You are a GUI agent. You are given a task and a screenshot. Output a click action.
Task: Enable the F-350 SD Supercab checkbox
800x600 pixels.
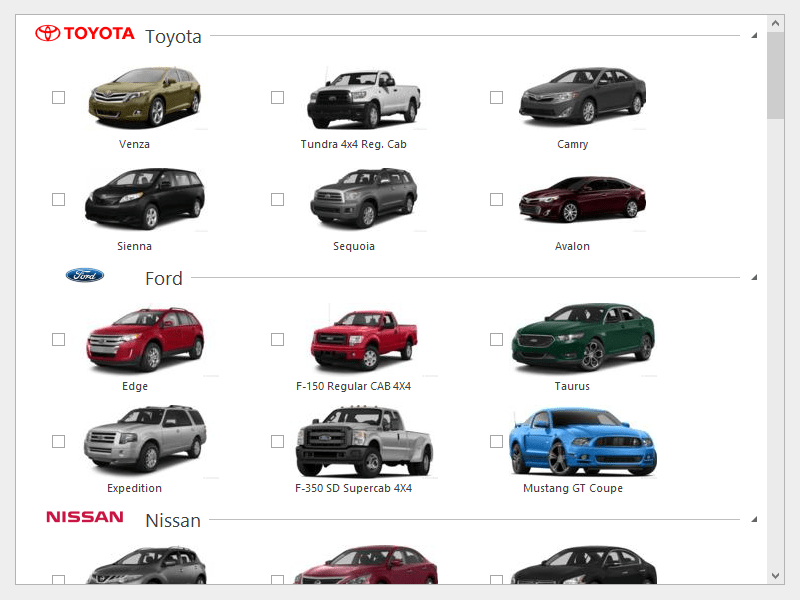point(277,441)
